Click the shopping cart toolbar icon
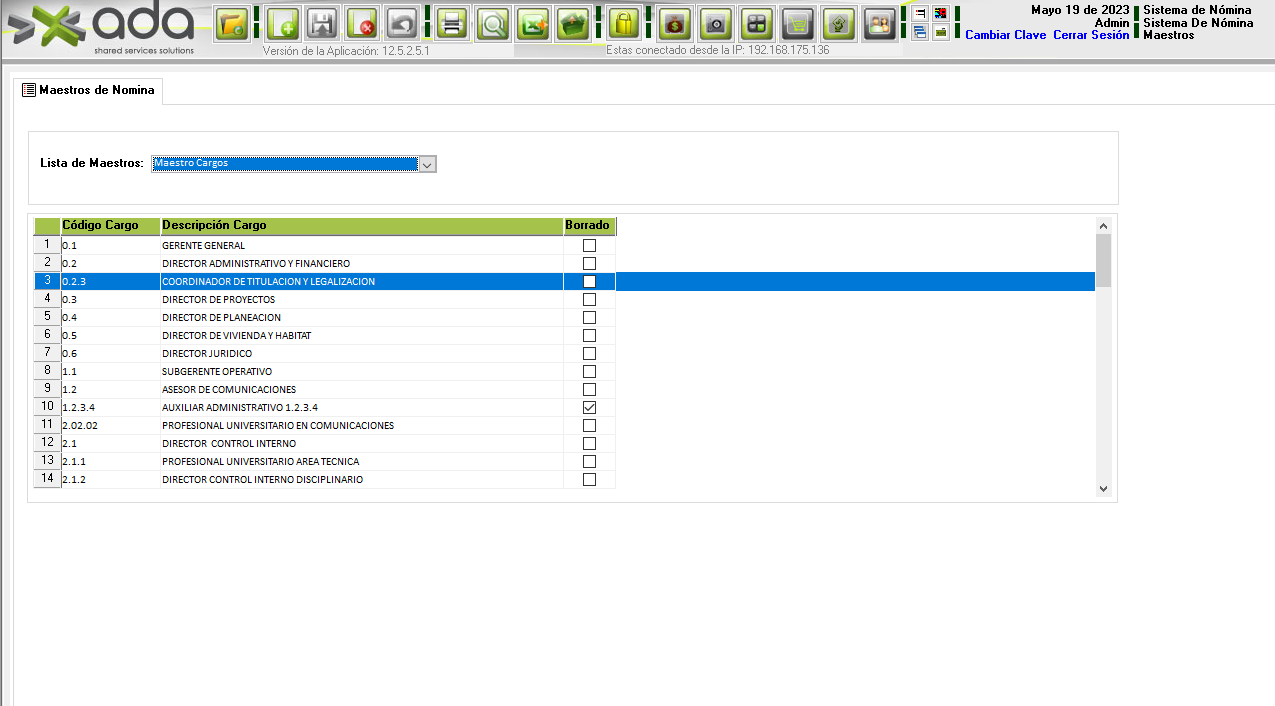 (x=797, y=23)
